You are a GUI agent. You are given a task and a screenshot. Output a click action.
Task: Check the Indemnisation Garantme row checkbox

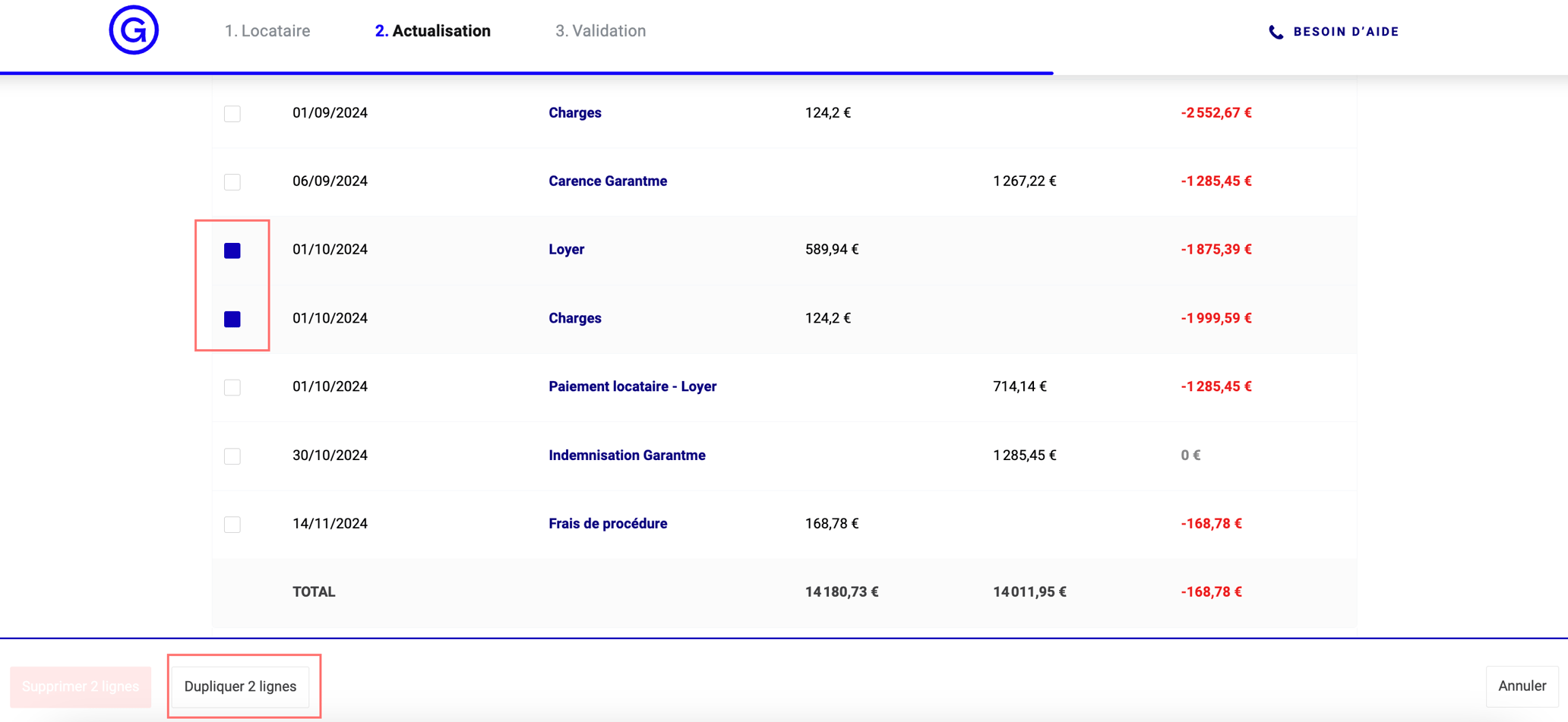[x=232, y=456]
